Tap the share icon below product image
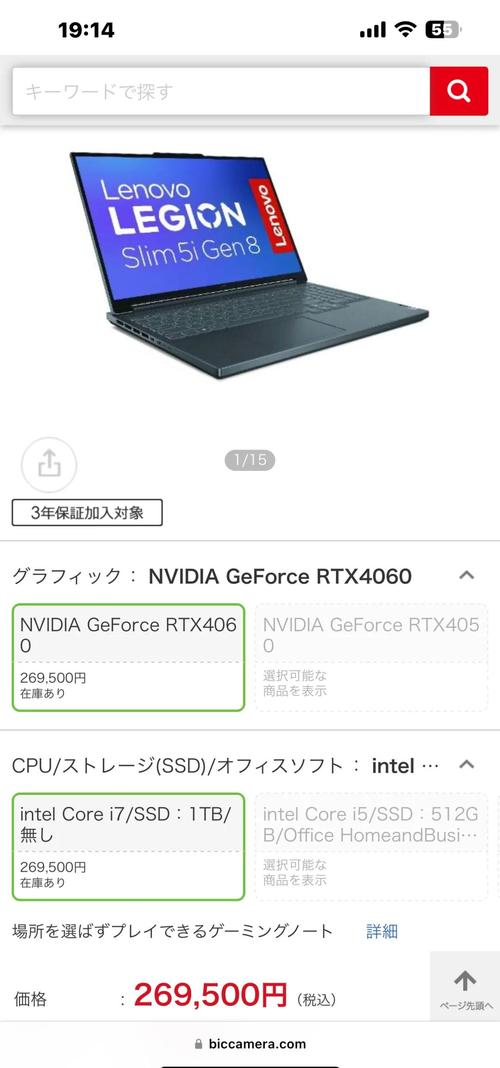This screenshot has width=500, height=1068. click(49, 465)
